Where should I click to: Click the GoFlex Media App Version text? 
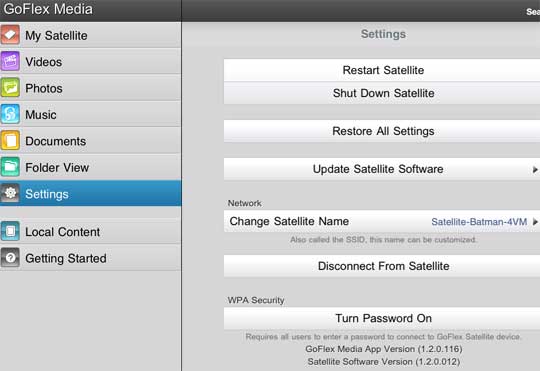click(x=384, y=349)
